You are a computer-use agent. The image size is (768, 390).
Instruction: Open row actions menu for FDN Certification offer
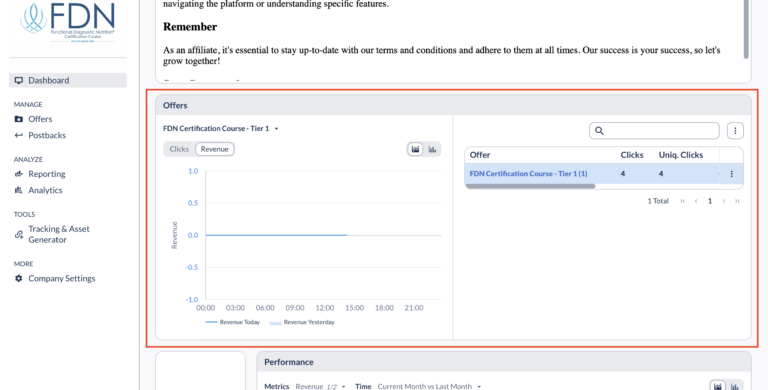click(732, 174)
